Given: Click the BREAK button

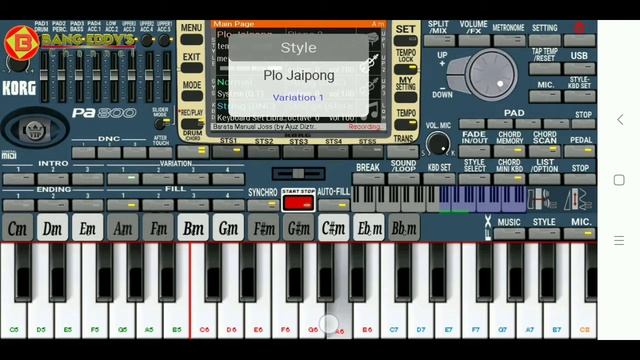Looking at the screenshot, I should [368, 179].
